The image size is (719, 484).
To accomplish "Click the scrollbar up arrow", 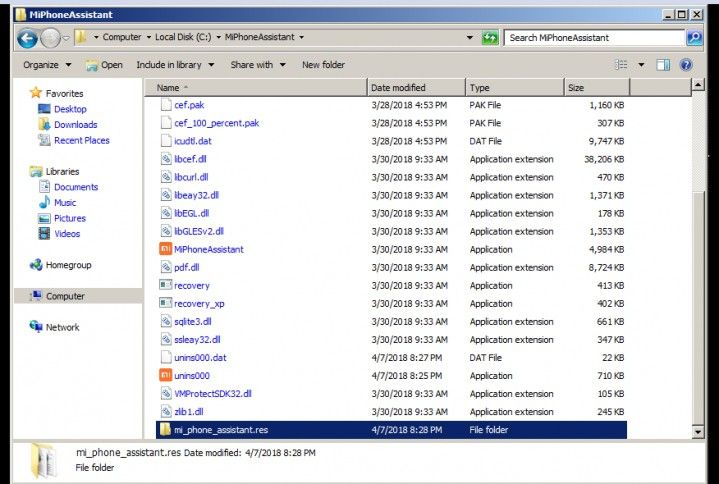I will (x=697, y=84).
